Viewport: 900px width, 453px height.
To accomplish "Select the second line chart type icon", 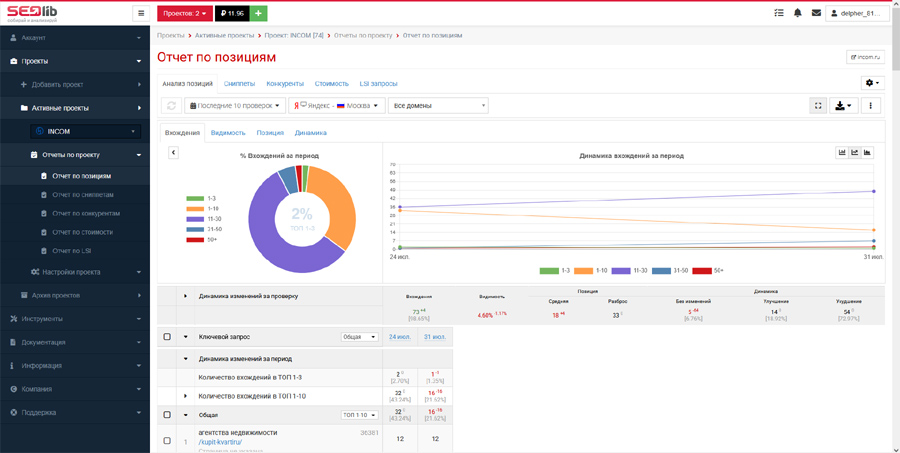I will tap(855, 153).
